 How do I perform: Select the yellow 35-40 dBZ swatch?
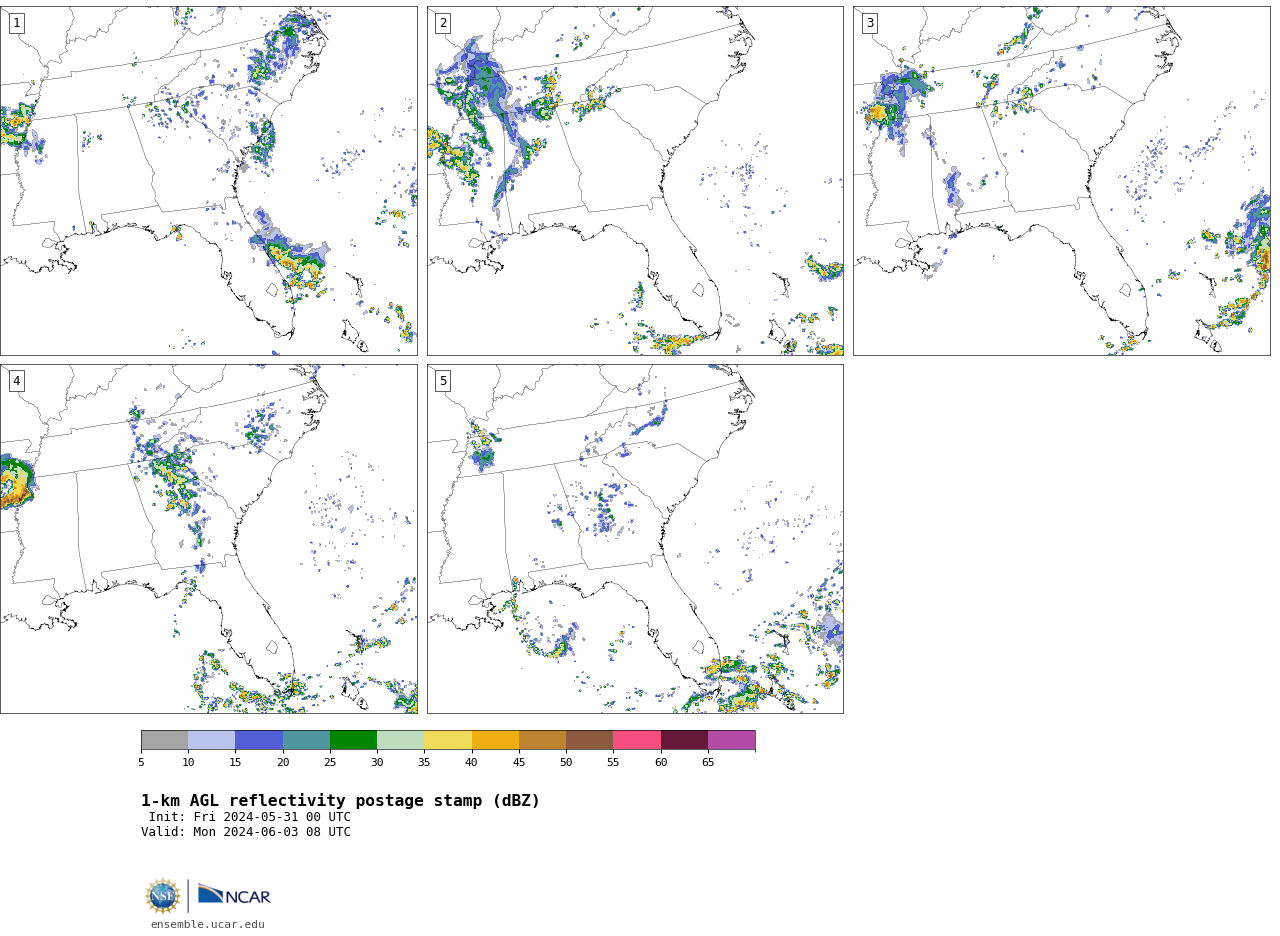pyautogui.click(x=448, y=740)
